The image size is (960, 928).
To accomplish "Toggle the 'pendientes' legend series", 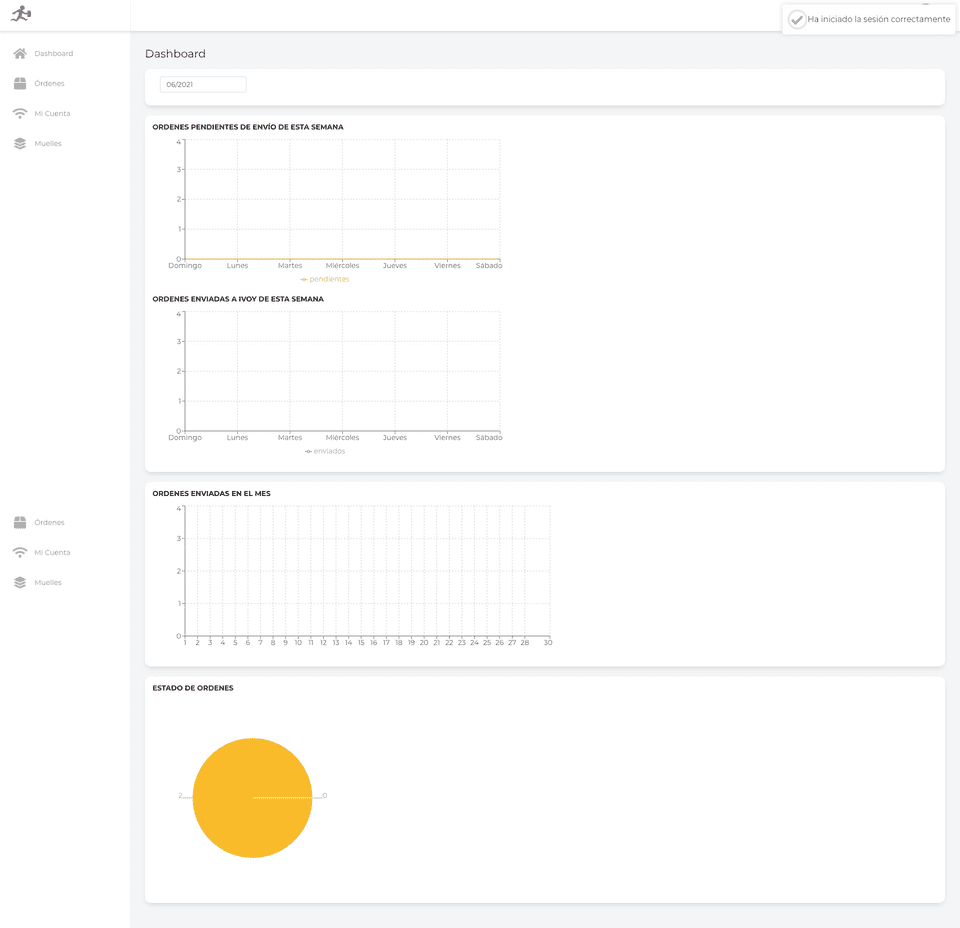I will (326, 279).
